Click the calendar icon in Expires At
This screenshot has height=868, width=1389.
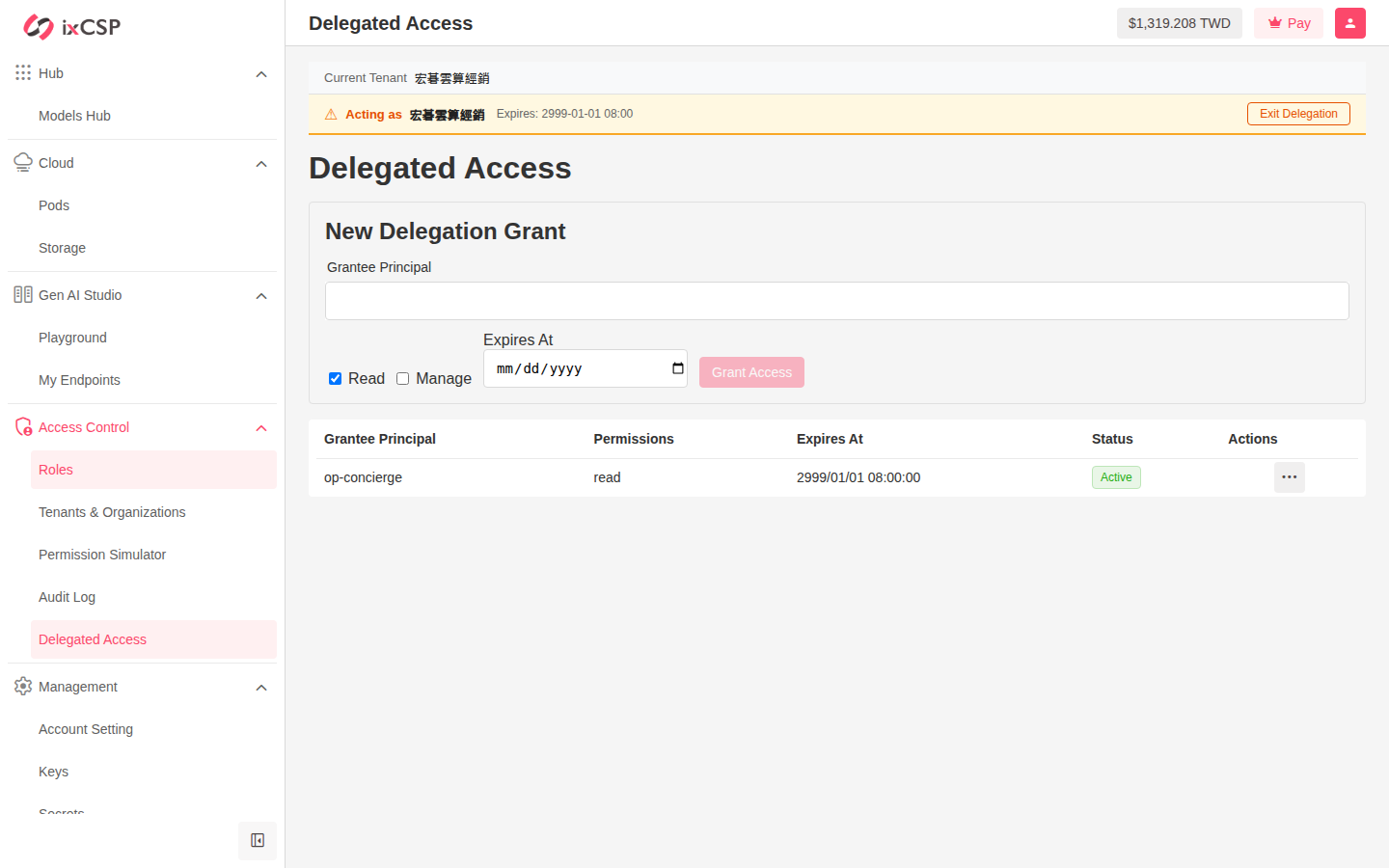pyautogui.click(x=678, y=368)
